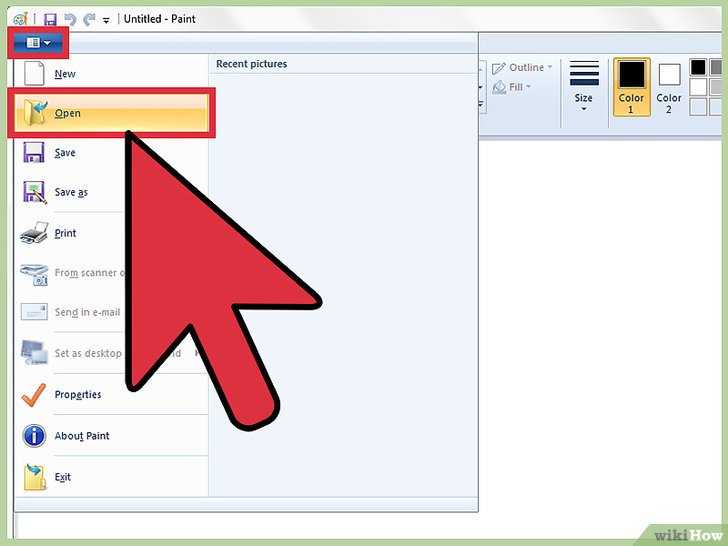Viewport: 728px width, 546px height.
Task: Click the From scanner menu entry text
Action: point(90,273)
